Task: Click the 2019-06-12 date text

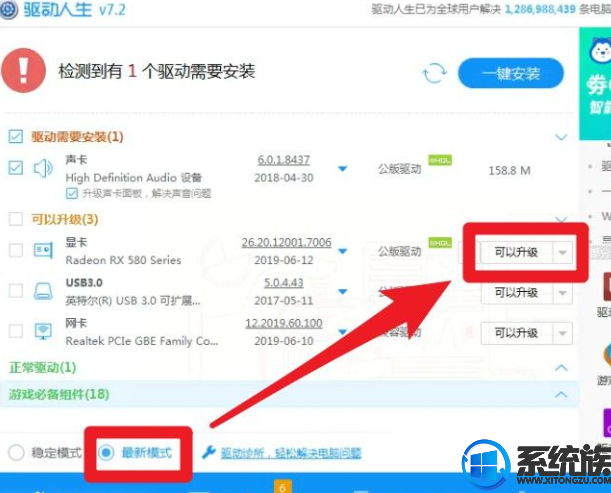Action: (x=284, y=260)
